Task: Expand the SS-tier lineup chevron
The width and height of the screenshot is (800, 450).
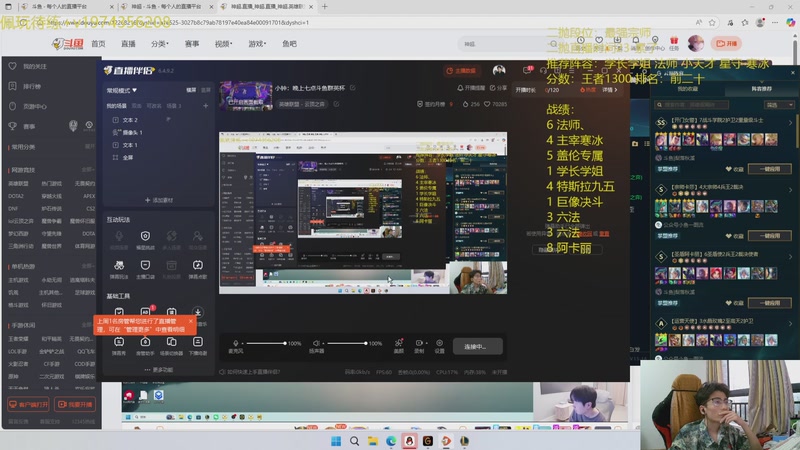Action: click(x=790, y=123)
